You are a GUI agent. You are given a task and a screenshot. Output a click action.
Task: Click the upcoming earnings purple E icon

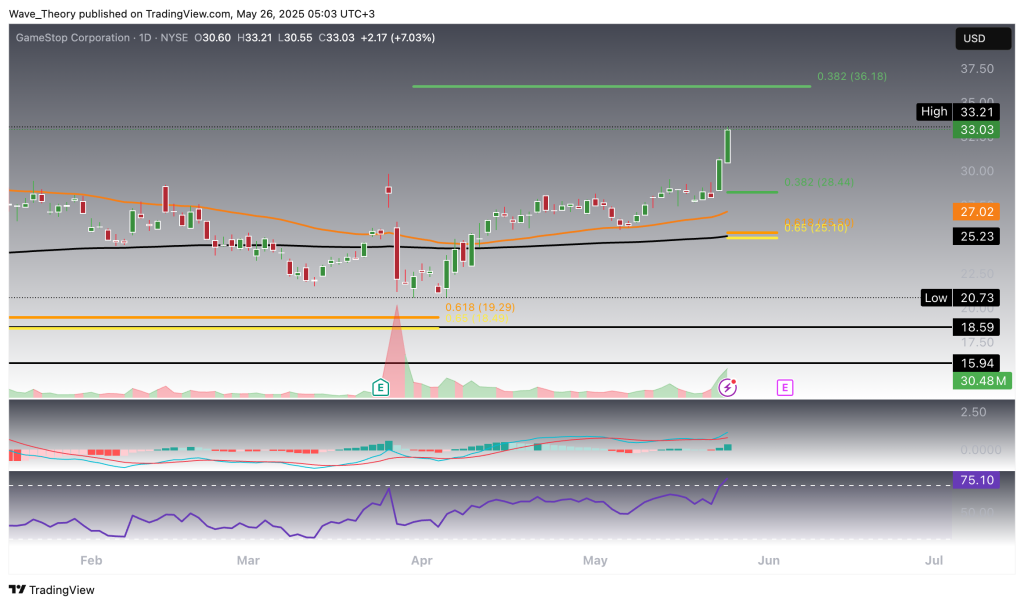click(785, 387)
